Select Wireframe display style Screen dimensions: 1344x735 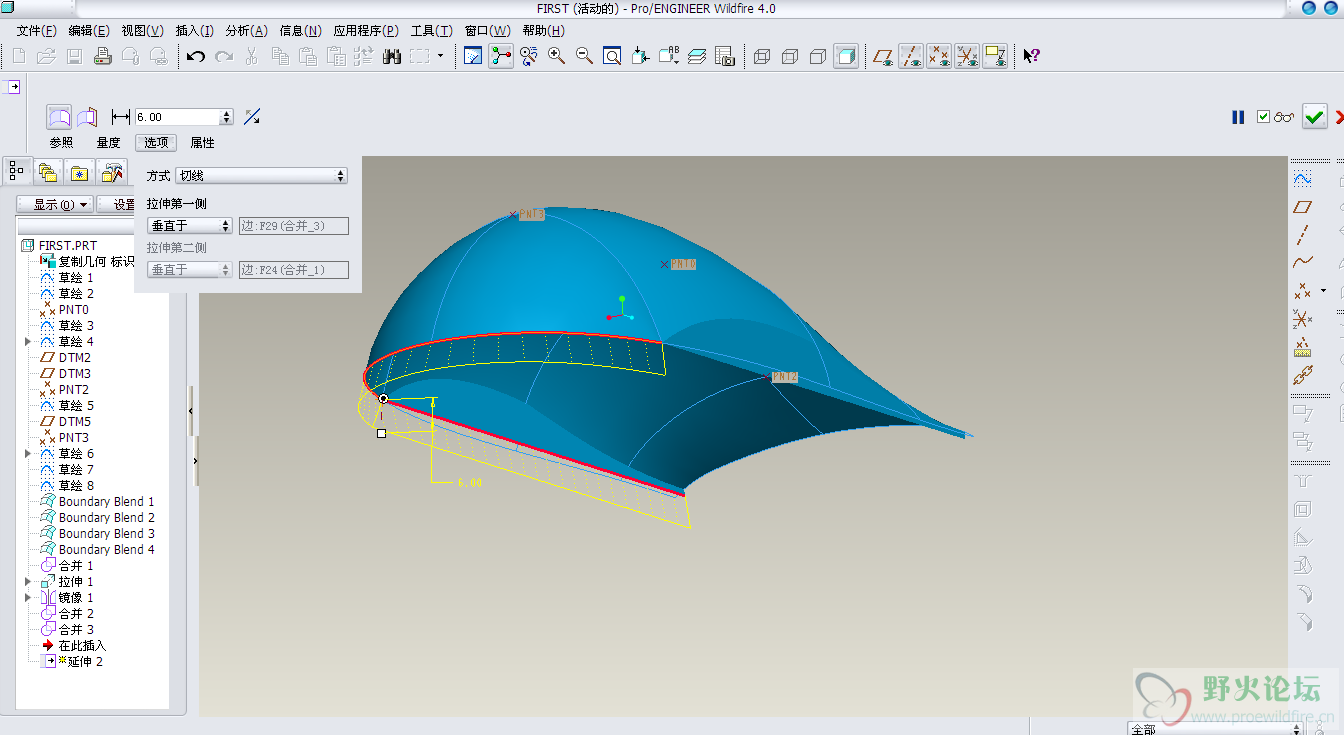pyautogui.click(x=762, y=56)
